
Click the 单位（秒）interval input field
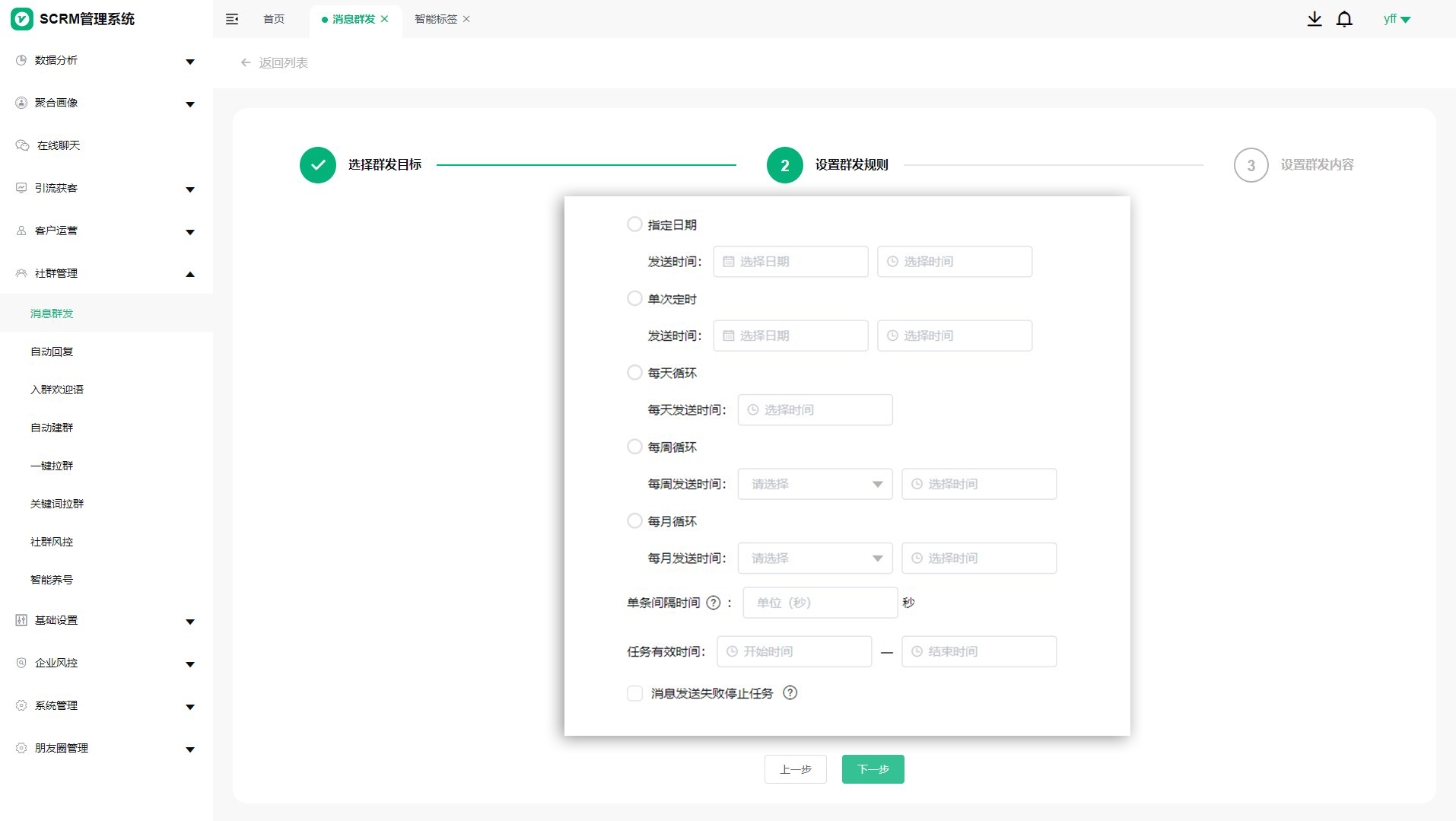pos(820,603)
